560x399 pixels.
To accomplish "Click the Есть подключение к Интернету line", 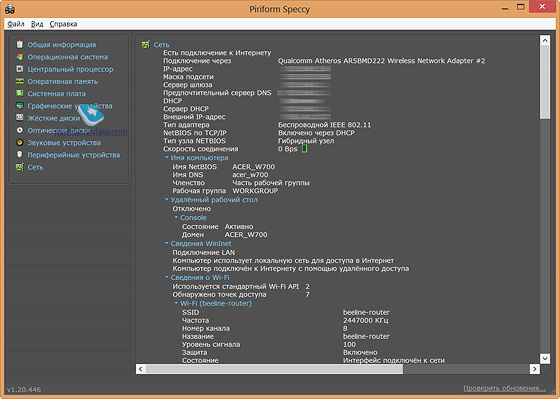I will coord(217,53).
